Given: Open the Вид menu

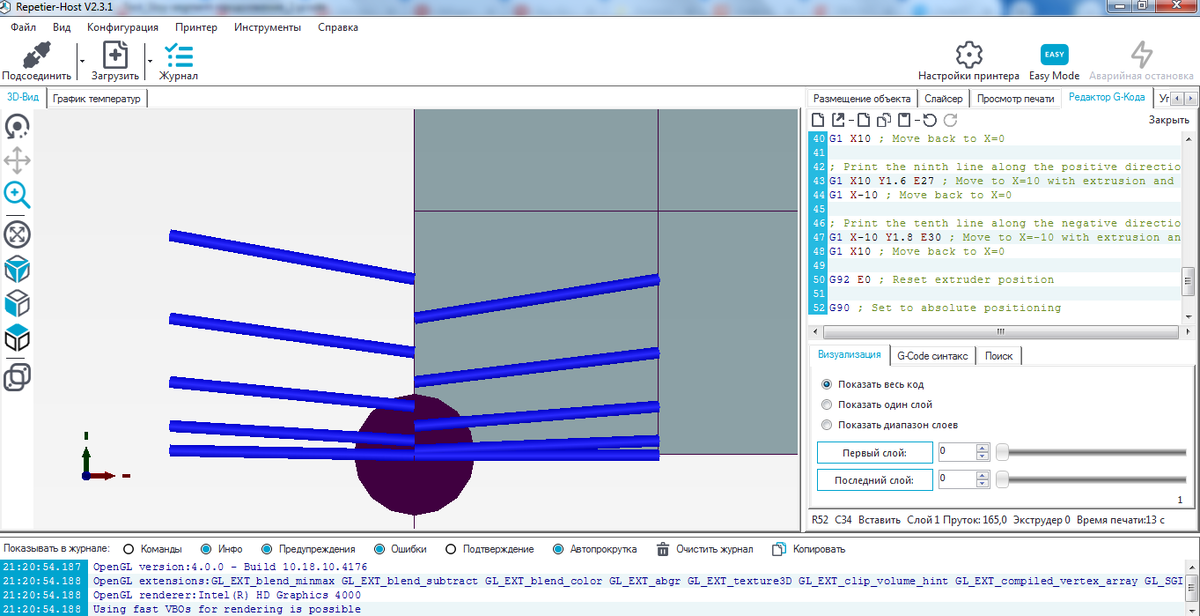Looking at the screenshot, I should point(61,27).
